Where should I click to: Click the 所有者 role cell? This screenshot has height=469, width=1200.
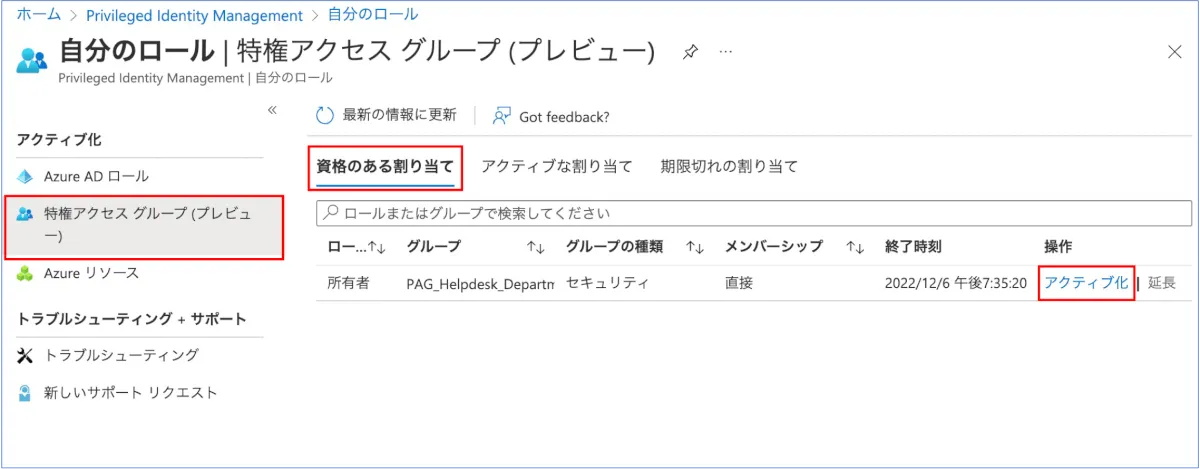point(348,283)
